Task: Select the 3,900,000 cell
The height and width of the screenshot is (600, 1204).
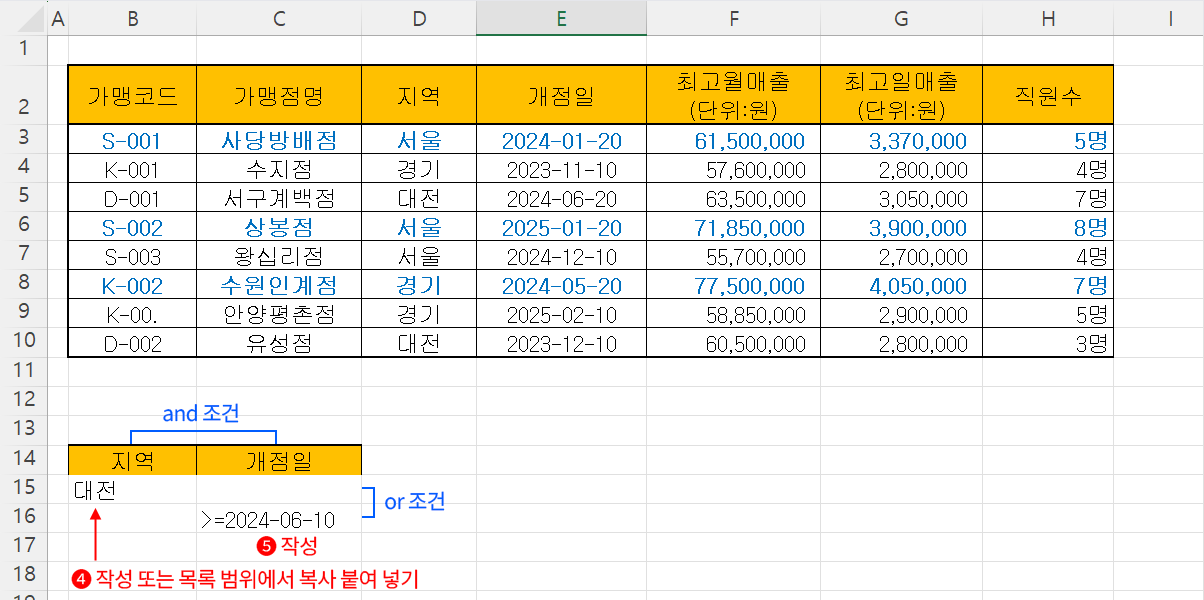Action: pyautogui.click(x=901, y=226)
